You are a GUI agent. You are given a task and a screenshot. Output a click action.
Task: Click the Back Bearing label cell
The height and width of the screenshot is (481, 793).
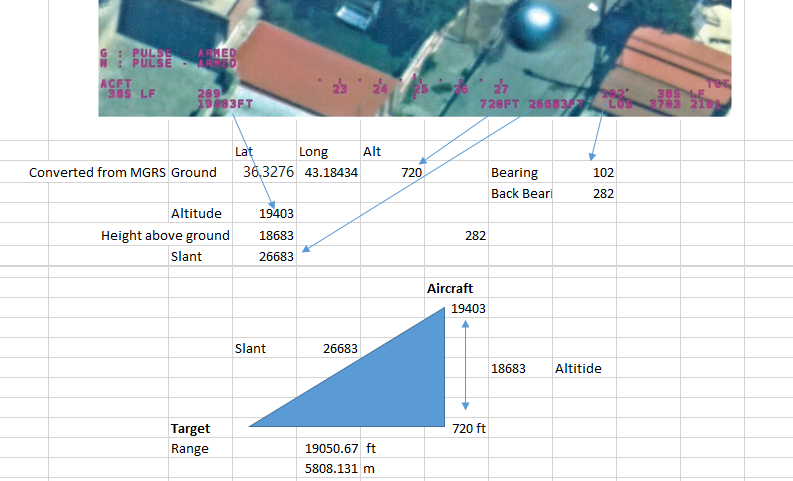[x=520, y=193]
